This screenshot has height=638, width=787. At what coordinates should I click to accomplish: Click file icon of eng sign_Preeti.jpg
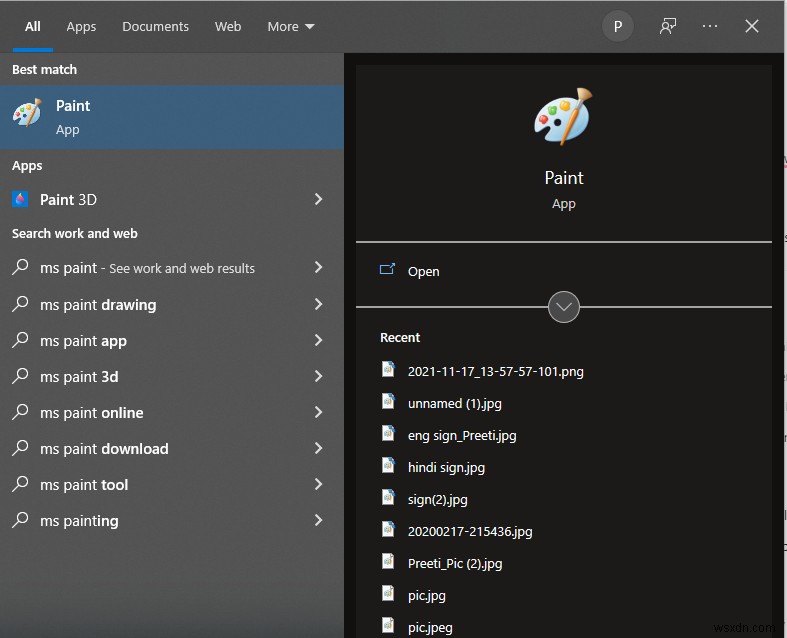(x=388, y=434)
